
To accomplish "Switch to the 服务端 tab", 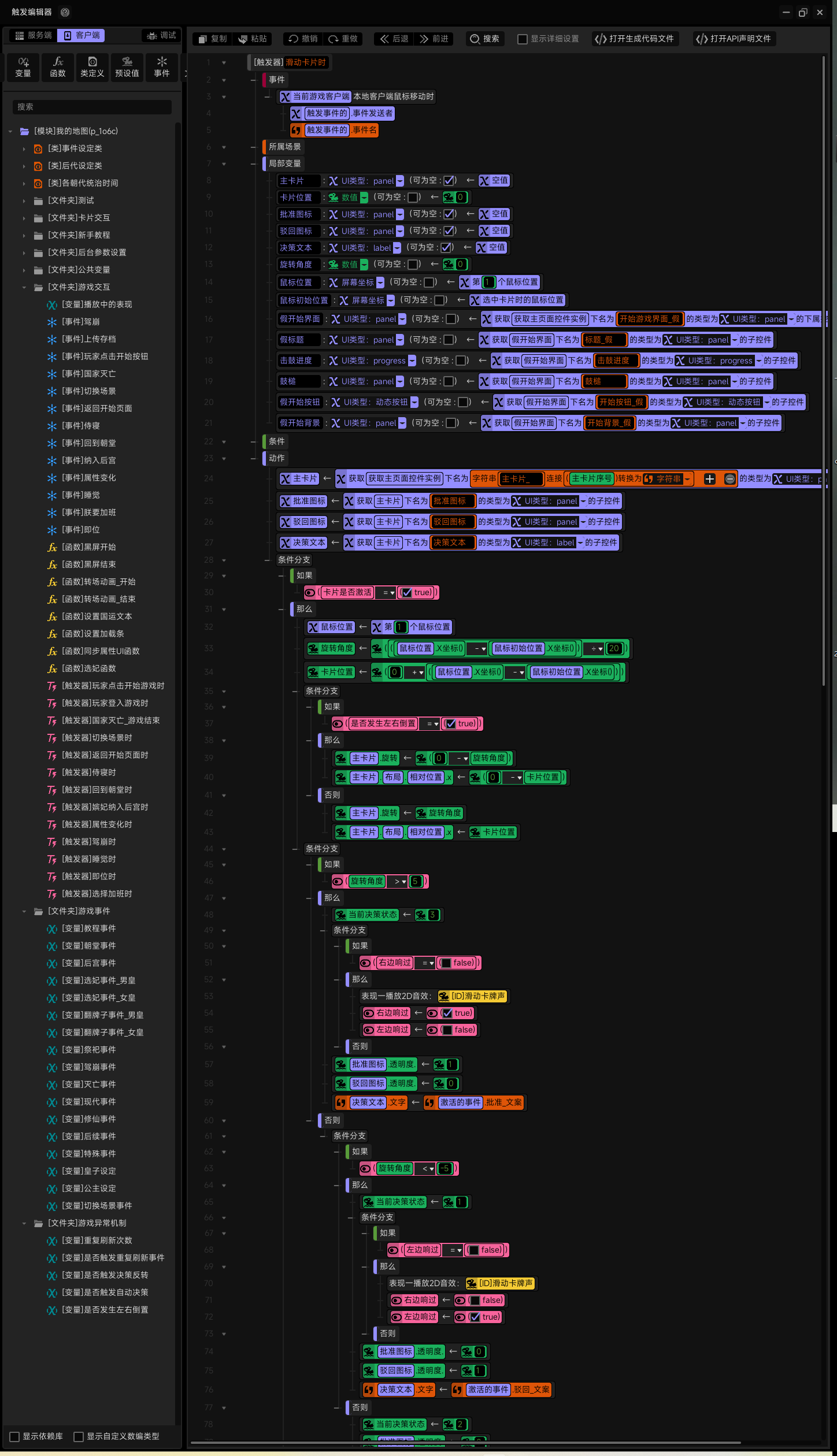I will pyautogui.click(x=34, y=35).
